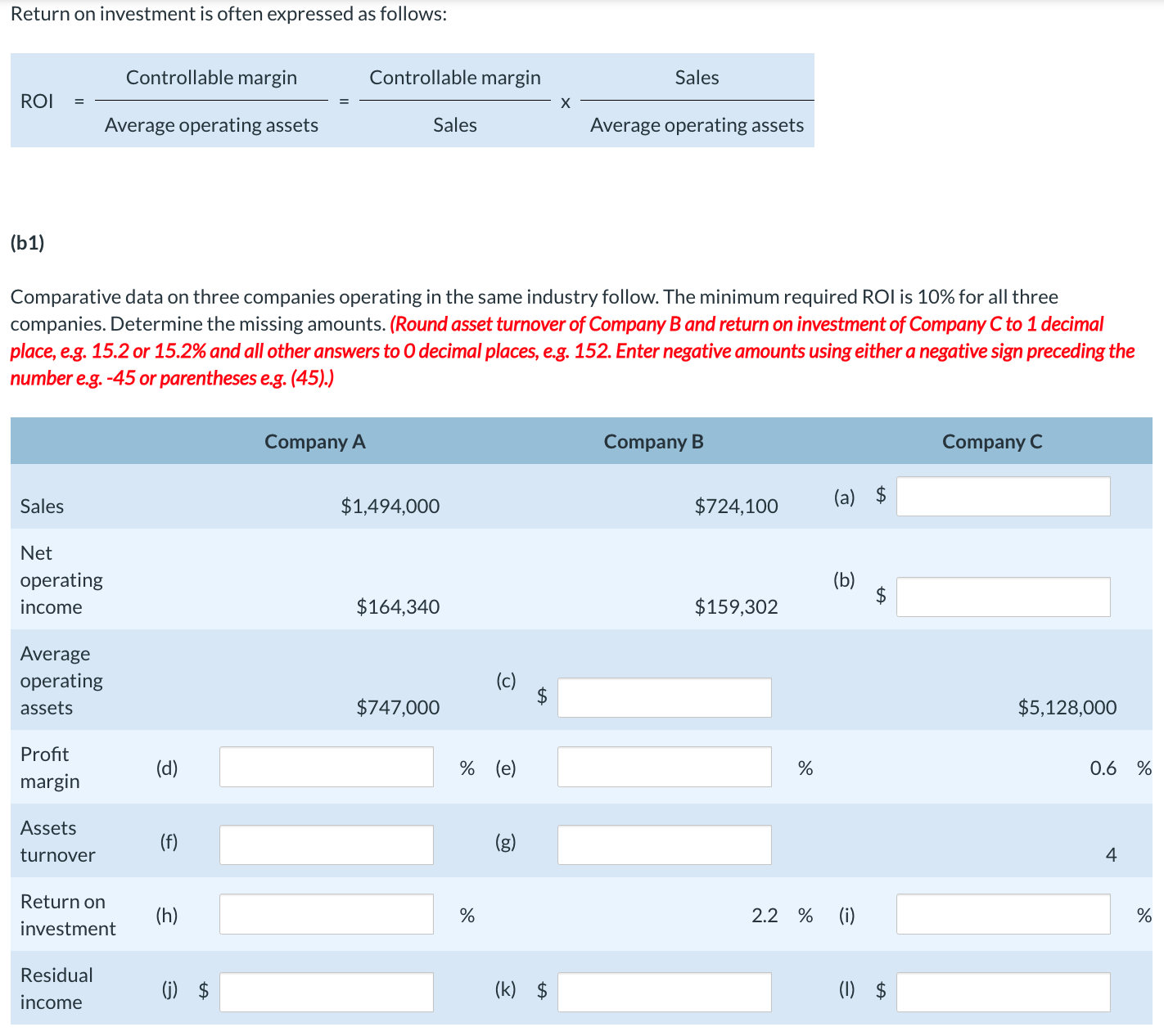1164x1036 pixels.
Task: Select the Company C column header
Action: 992,441
